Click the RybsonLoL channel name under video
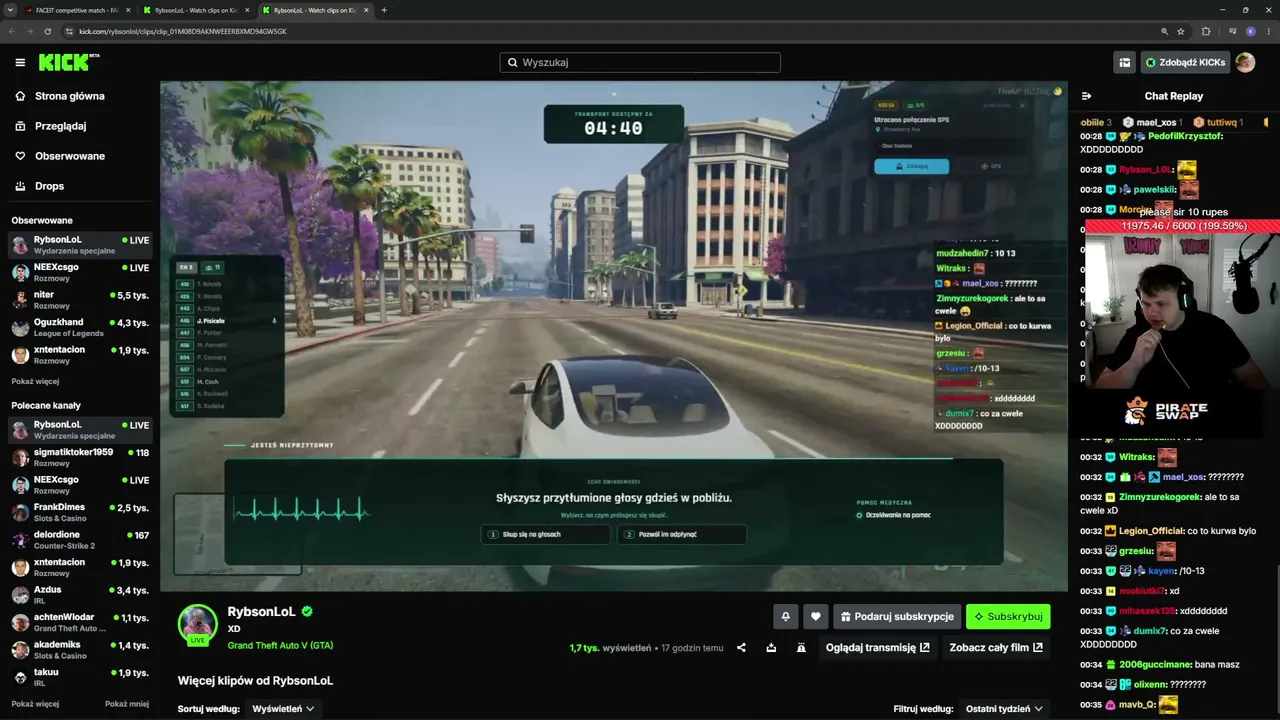 click(262, 611)
